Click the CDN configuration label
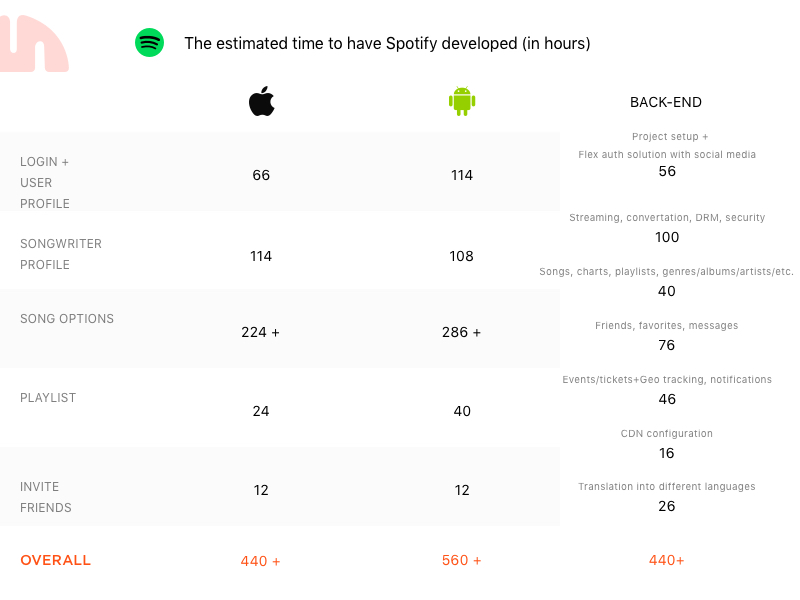800x600 pixels. [667, 434]
